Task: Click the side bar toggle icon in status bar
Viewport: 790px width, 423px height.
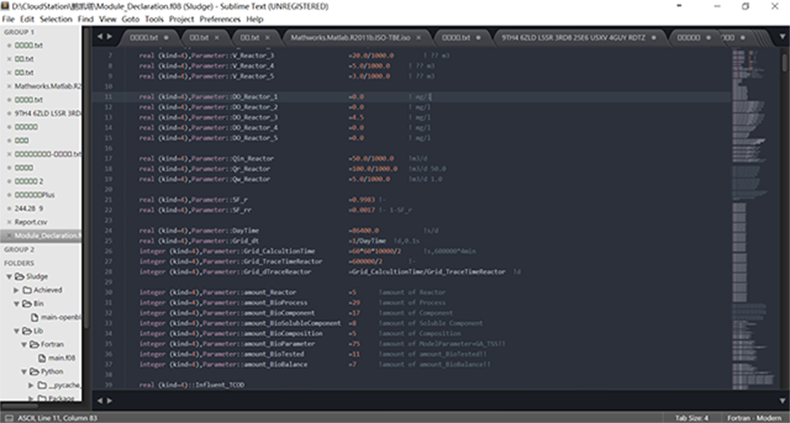Action: coord(7,417)
